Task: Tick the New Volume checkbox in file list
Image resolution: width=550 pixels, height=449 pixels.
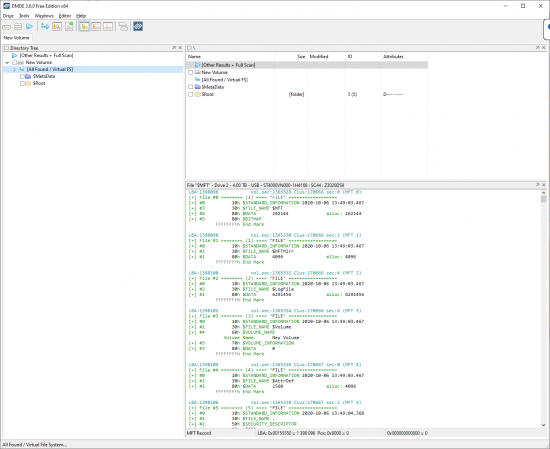Action: [190, 73]
